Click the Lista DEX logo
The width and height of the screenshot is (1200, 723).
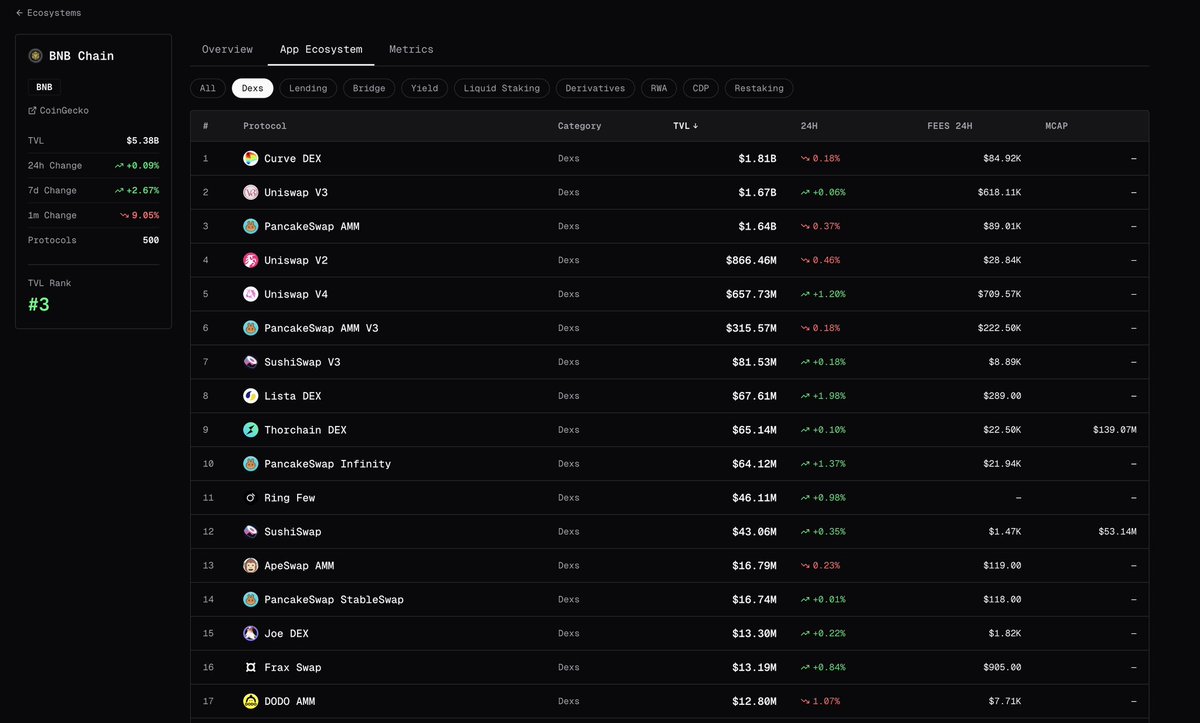coord(251,396)
